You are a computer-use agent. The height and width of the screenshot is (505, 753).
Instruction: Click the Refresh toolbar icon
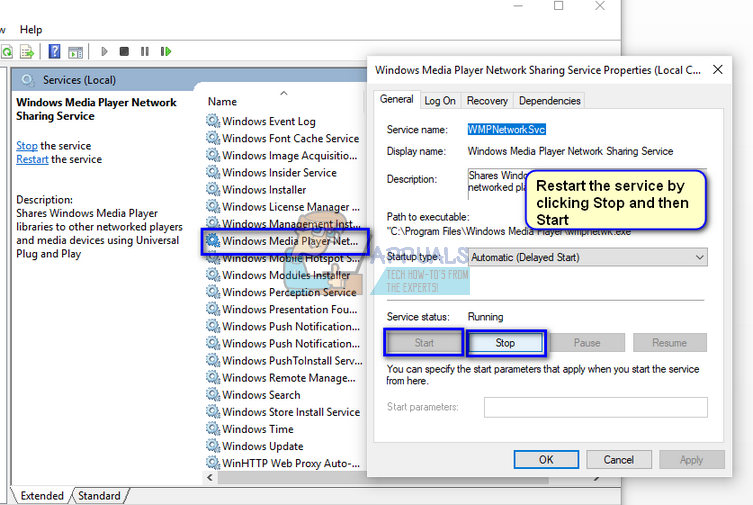(7, 51)
